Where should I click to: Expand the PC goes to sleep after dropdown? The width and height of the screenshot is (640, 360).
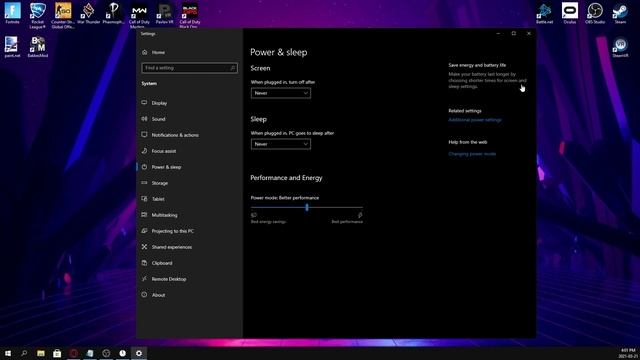coord(281,144)
